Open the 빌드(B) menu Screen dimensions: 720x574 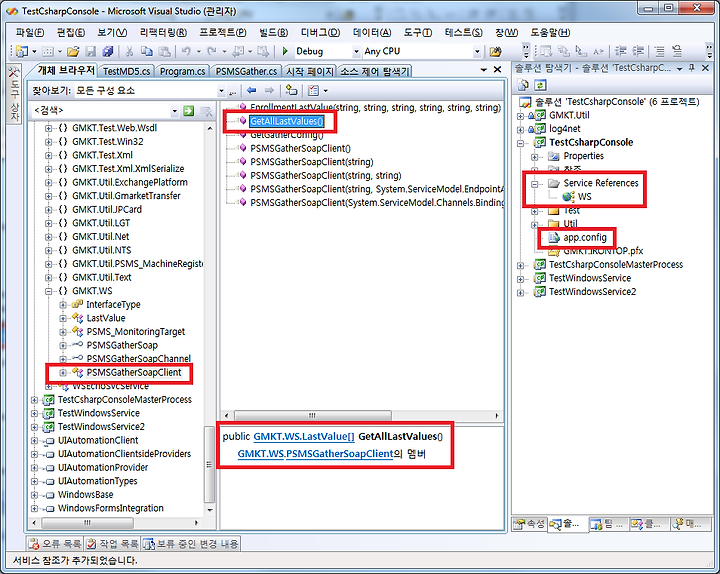pyautogui.click(x=274, y=32)
